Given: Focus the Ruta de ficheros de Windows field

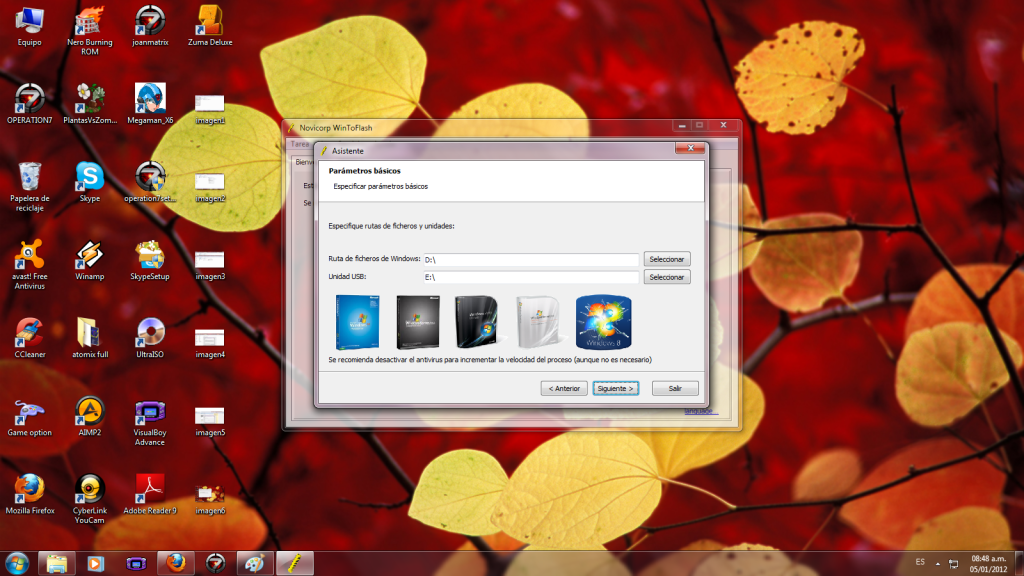Looking at the screenshot, I should (531, 260).
